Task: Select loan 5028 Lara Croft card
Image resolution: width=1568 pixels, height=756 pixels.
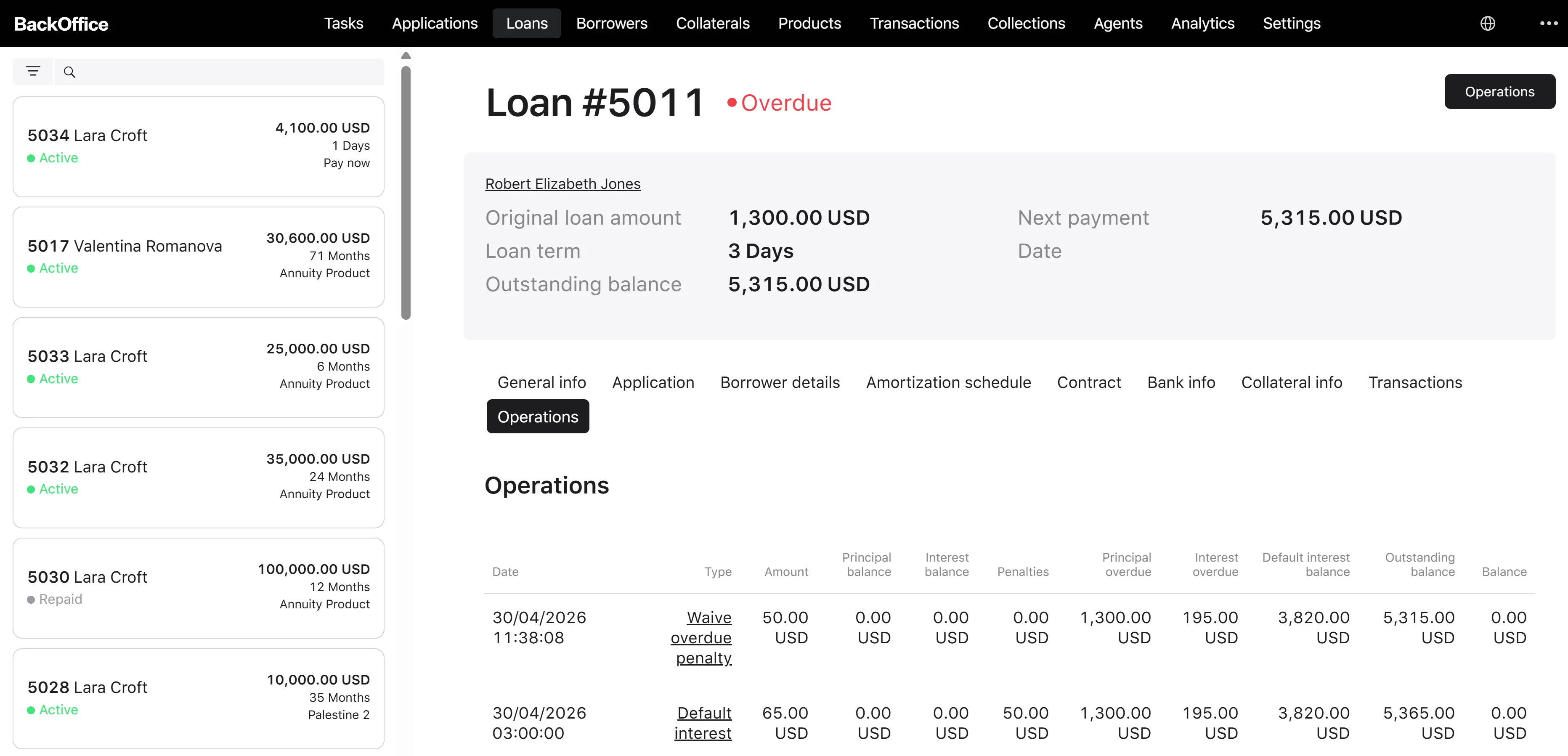Action: pos(199,699)
